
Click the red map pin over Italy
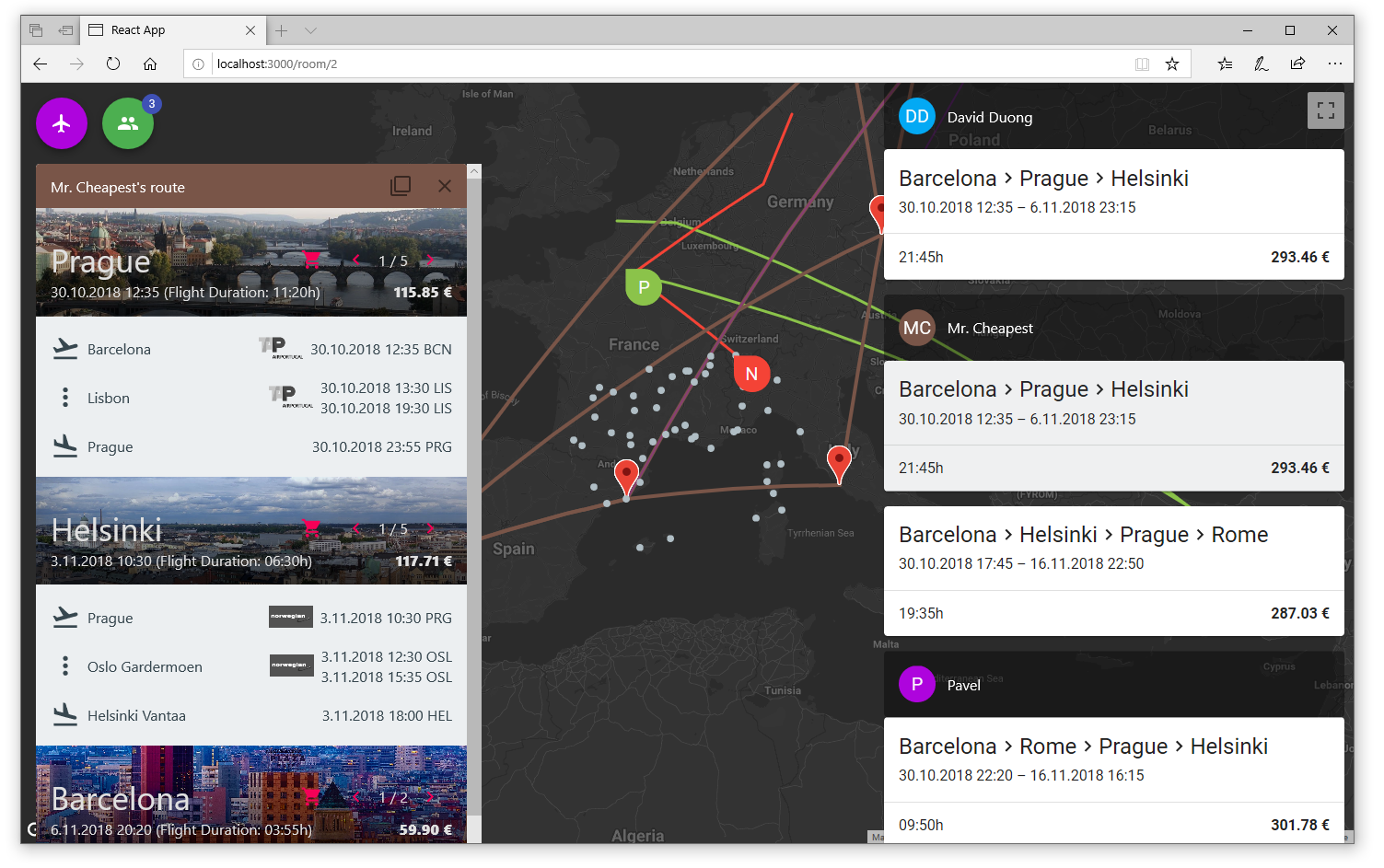click(839, 463)
